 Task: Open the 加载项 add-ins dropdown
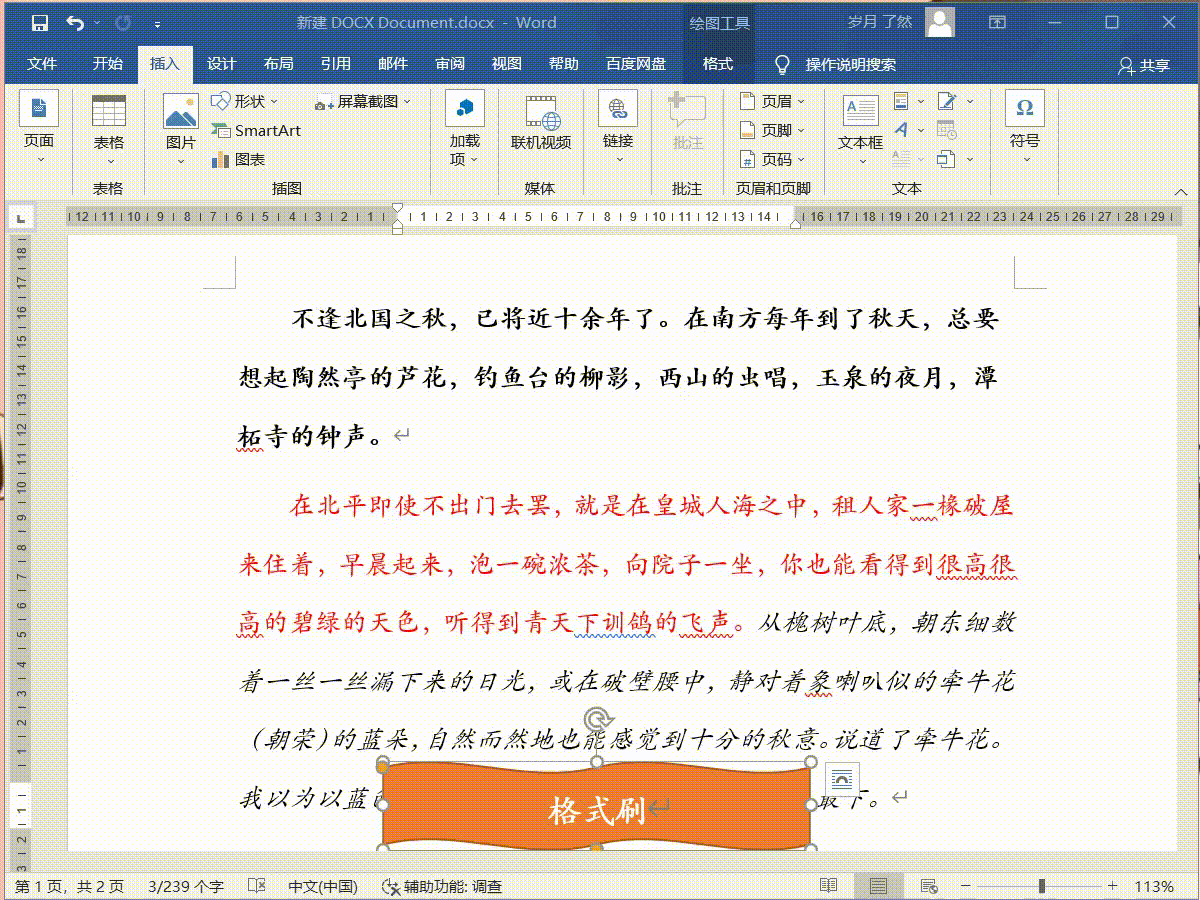(x=465, y=130)
